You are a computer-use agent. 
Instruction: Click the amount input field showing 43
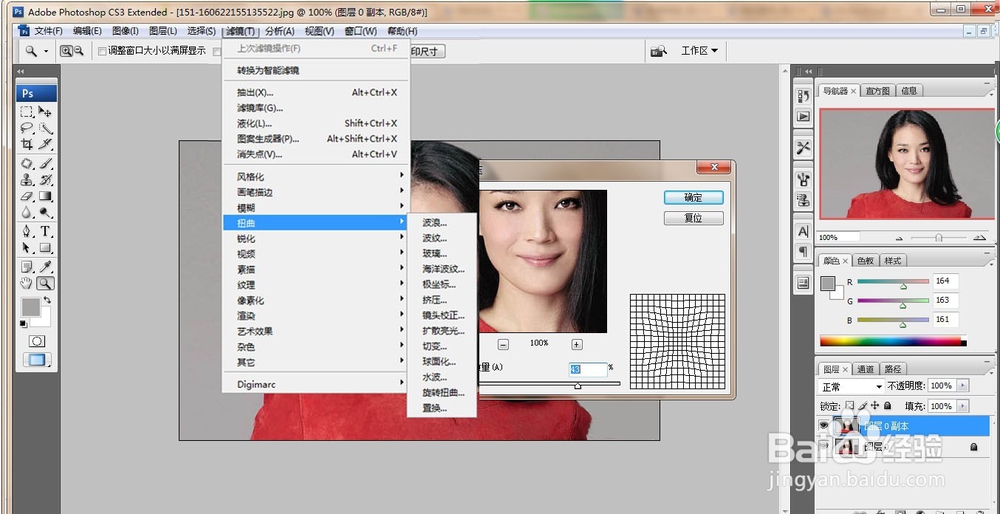[587, 369]
